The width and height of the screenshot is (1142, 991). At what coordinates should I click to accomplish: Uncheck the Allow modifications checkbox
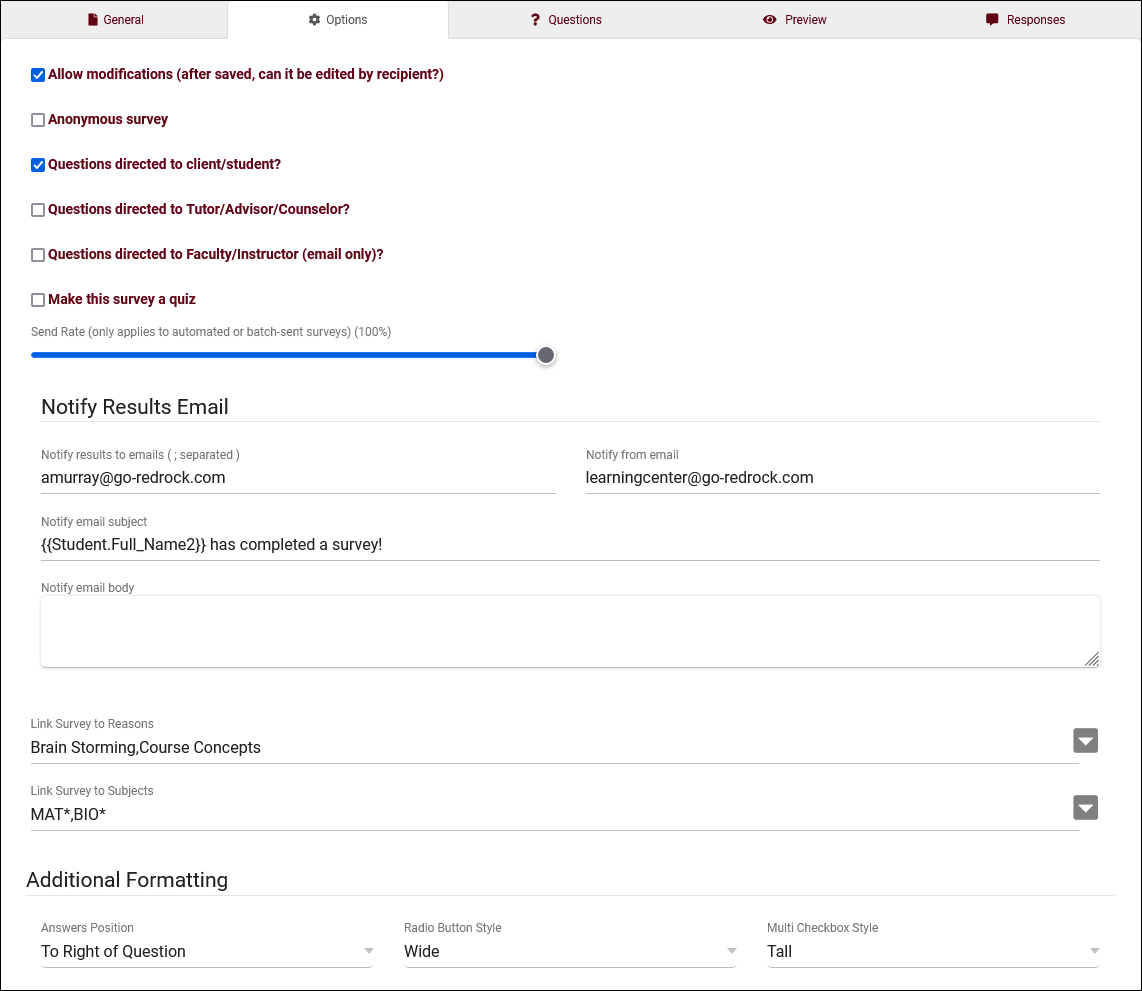38,75
